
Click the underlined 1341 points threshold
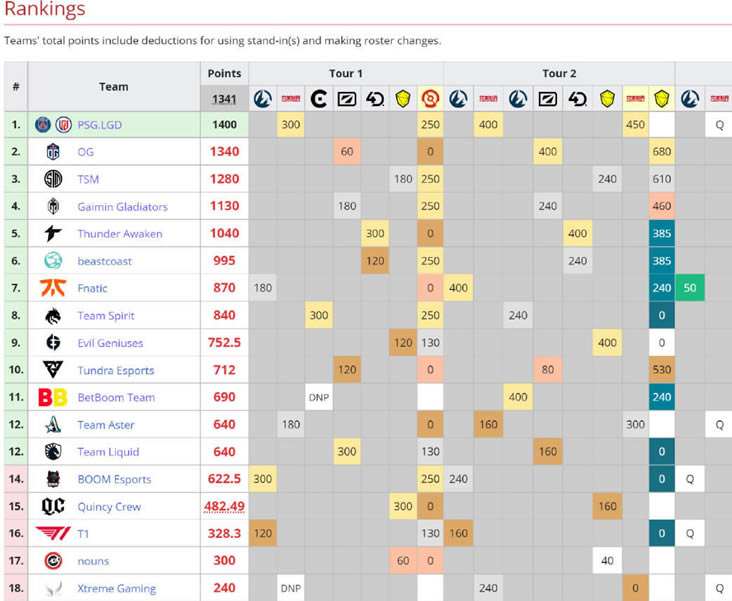tap(224, 99)
